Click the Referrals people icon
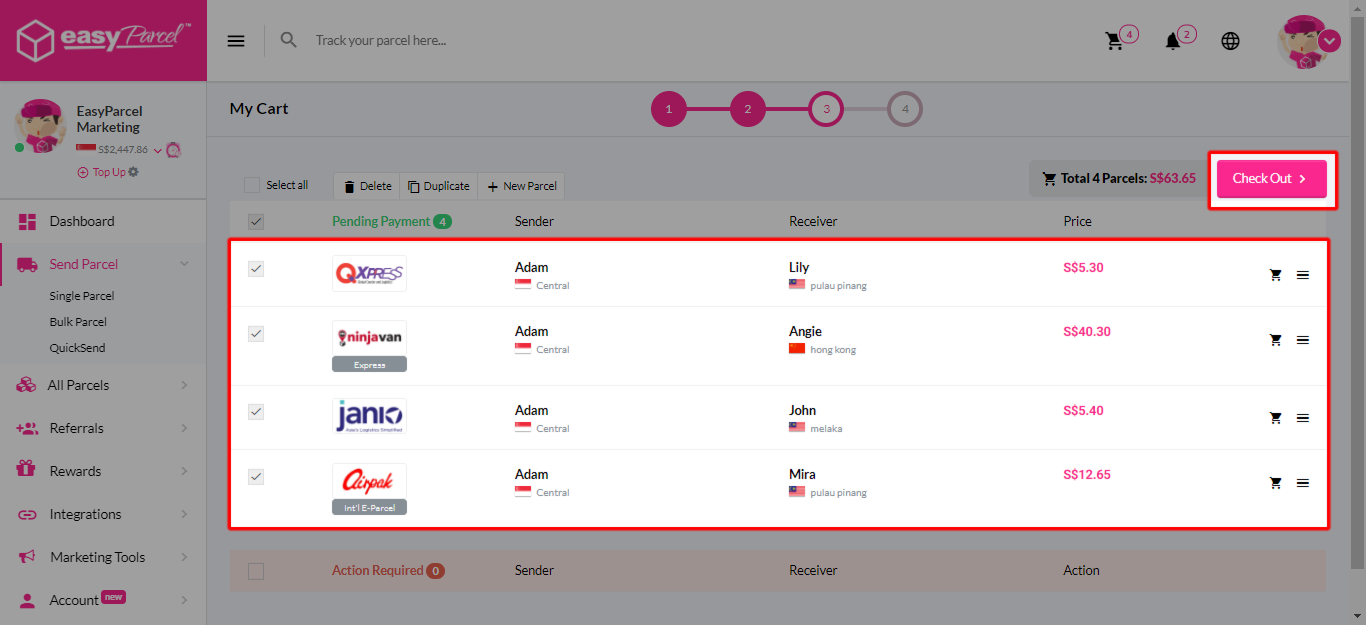Screen dimensions: 1366x625 click(27, 428)
